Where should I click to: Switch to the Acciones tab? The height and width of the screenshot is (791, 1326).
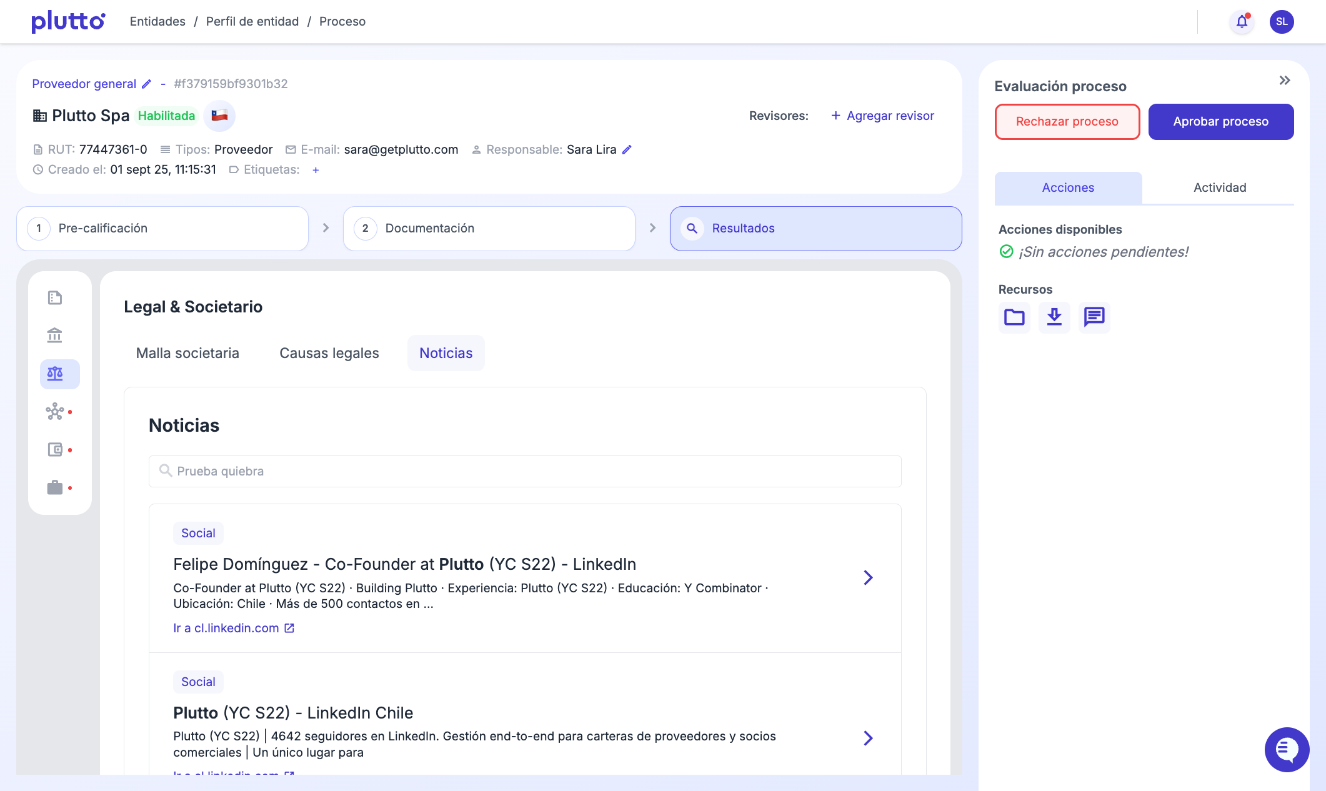coord(1068,188)
